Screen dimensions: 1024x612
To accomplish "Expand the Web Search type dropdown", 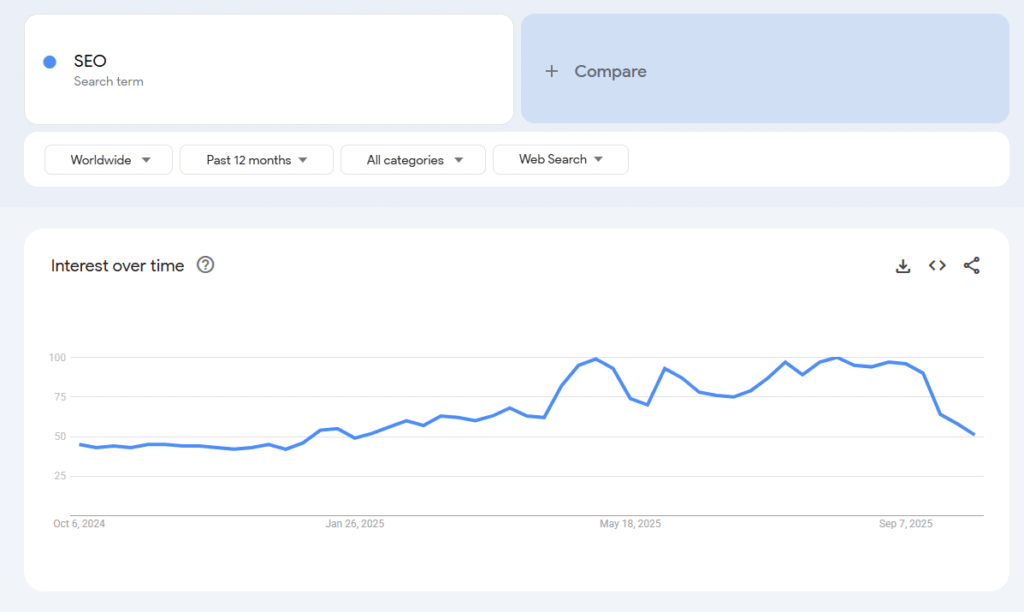I will click(560, 160).
